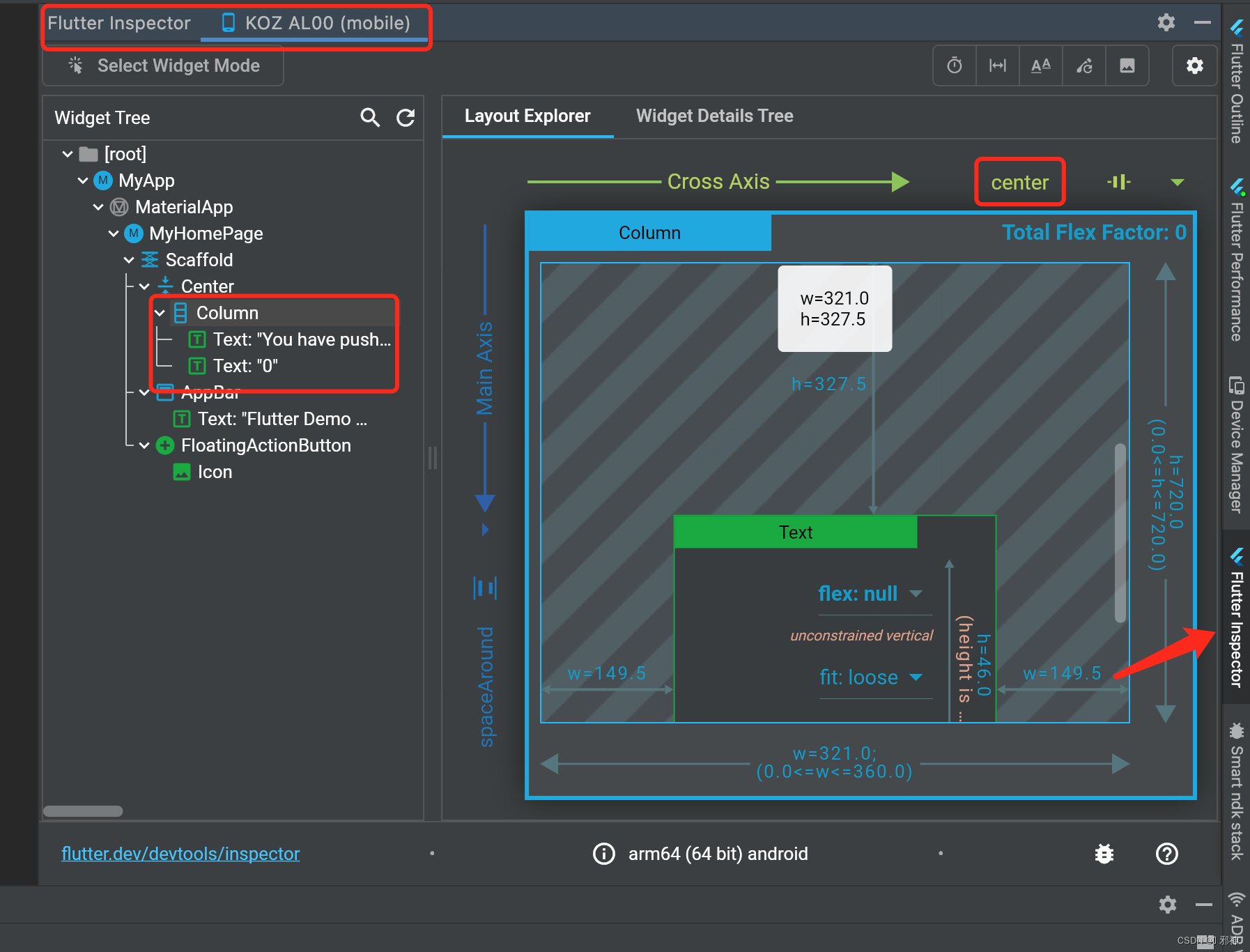Viewport: 1250px width, 952px height.
Task: Toggle Show Baselines text icon
Action: pyautogui.click(x=1041, y=66)
